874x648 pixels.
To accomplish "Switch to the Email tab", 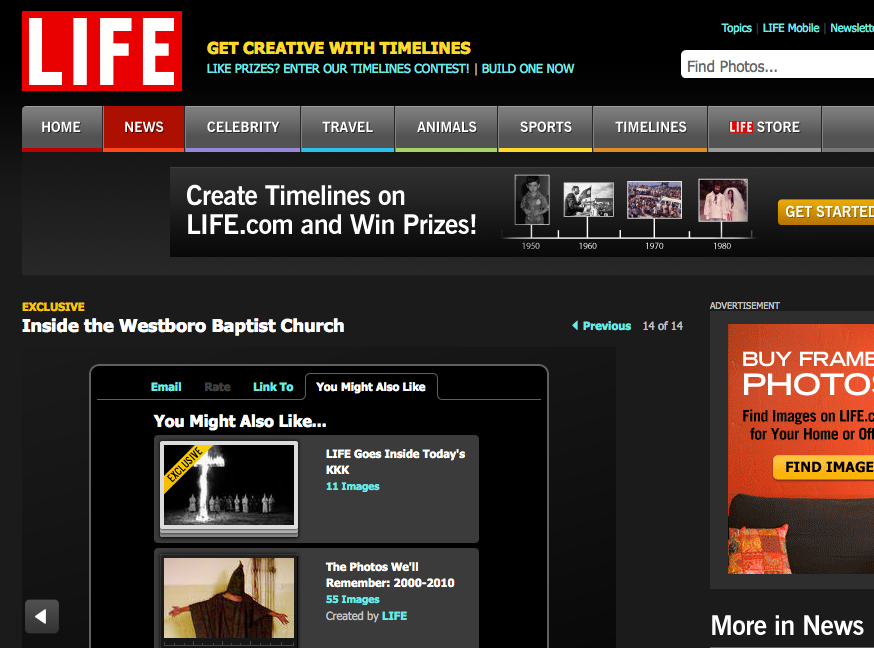I will tap(166, 387).
